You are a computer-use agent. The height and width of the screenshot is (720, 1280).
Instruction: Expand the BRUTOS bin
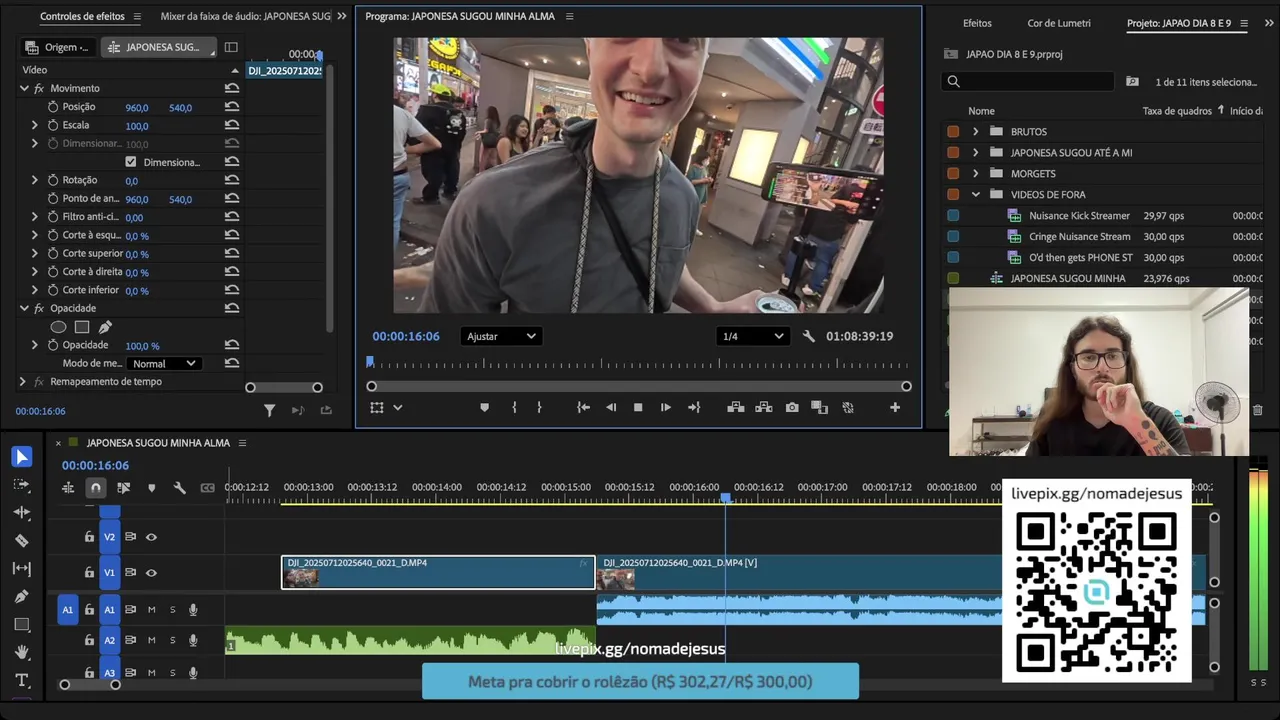pos(976,132)
